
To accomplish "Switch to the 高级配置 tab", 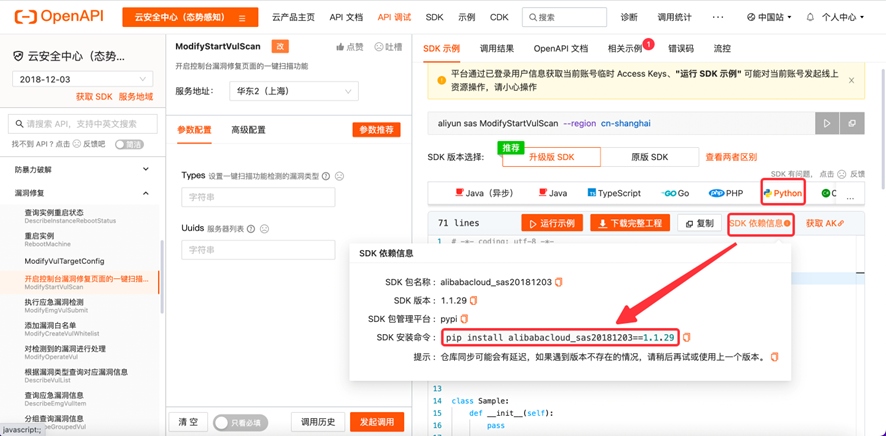I will (248, 130).
